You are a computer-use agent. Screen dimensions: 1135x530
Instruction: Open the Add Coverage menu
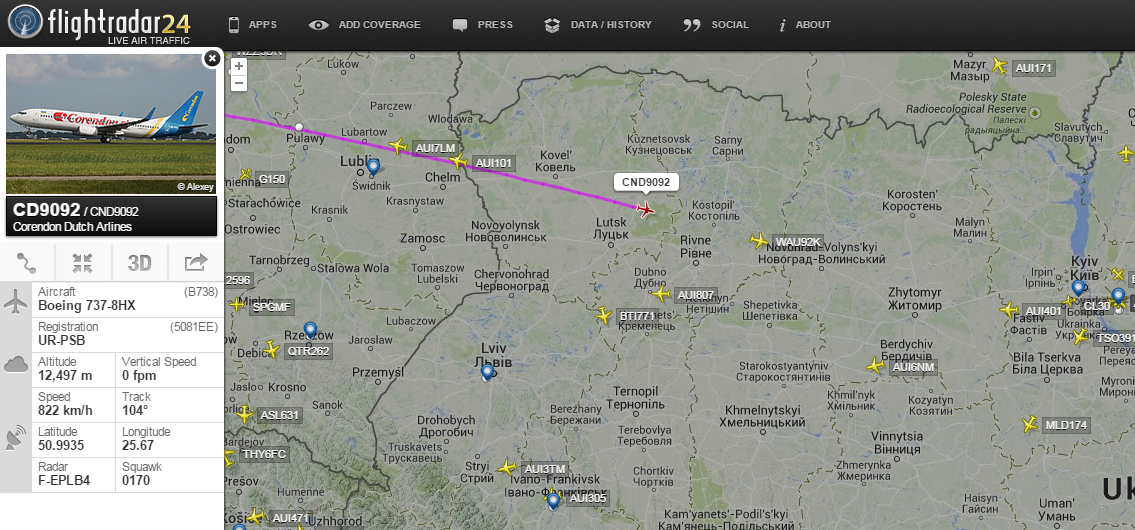point(365,25)
